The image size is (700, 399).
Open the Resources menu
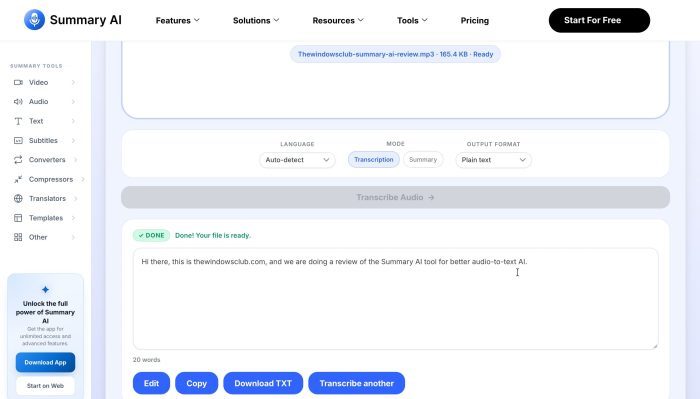pos(338,21)
